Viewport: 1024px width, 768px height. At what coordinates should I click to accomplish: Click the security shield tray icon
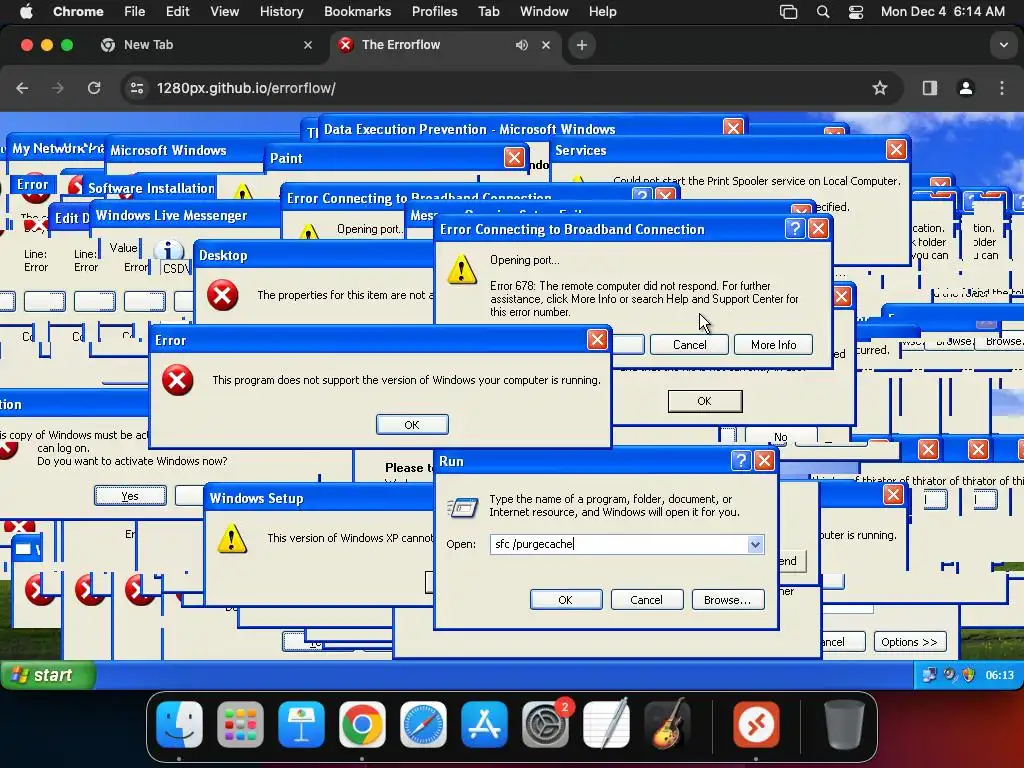coord(968,675)
